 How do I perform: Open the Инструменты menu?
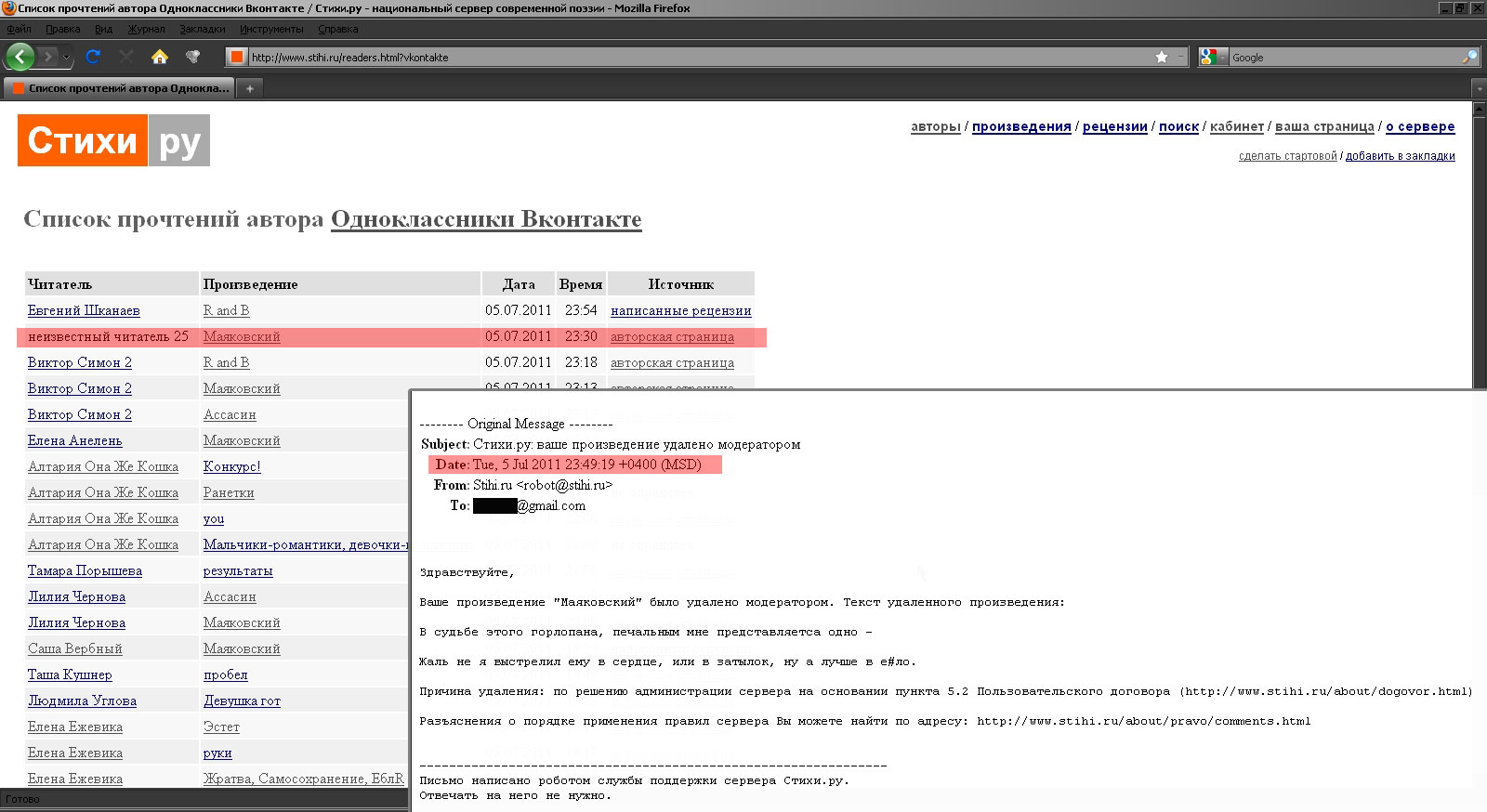[271, 29]
